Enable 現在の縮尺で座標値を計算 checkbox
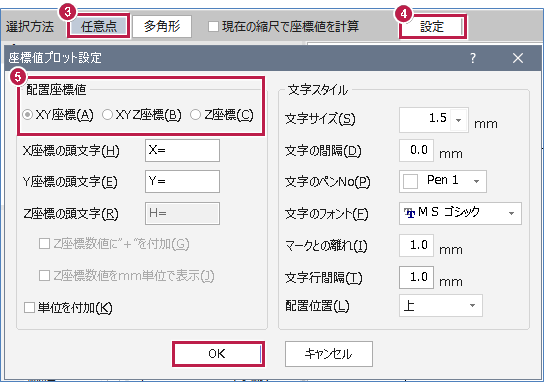The image size is (544, 382). click(x=213, y=26)
